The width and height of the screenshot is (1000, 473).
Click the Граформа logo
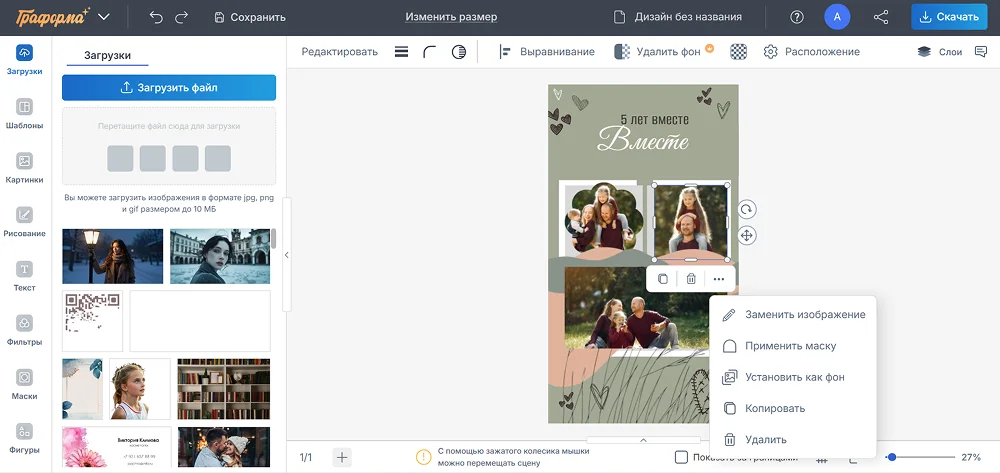[53, 17]
